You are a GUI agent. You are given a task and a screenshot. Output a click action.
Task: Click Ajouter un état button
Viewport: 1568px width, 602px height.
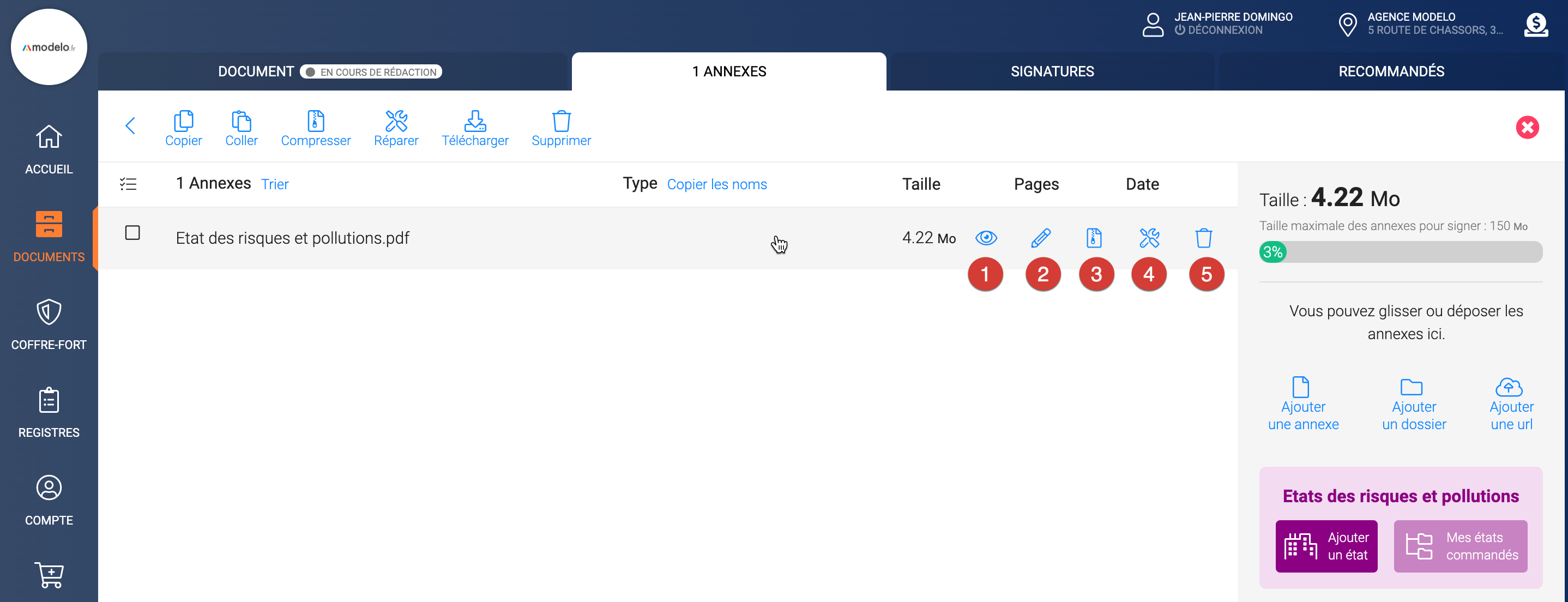tap(1326, 546)
